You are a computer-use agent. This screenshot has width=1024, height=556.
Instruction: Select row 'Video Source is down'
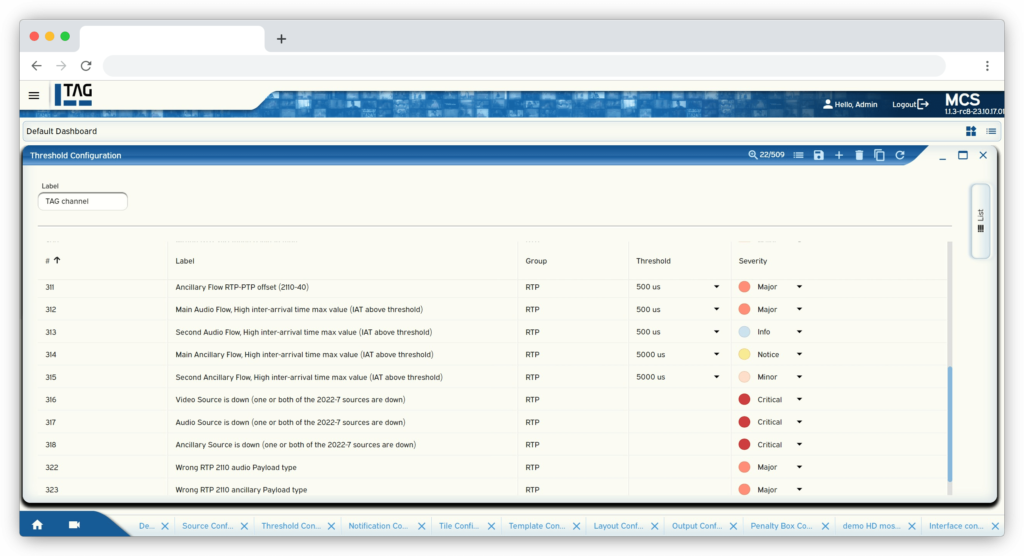coord(493,399)
